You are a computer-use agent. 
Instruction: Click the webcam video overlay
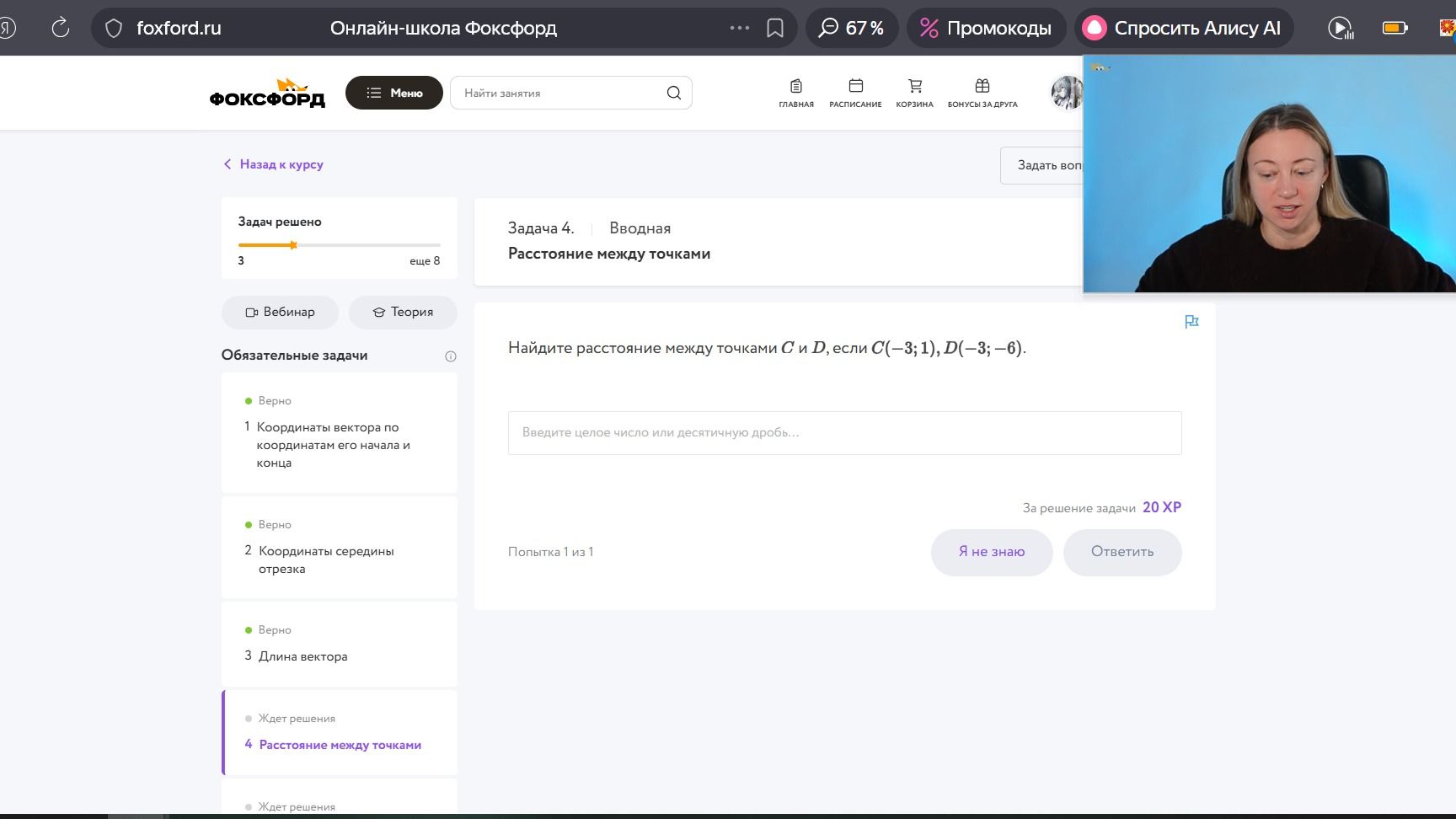pyautogui.click(x=1269, y=174)
